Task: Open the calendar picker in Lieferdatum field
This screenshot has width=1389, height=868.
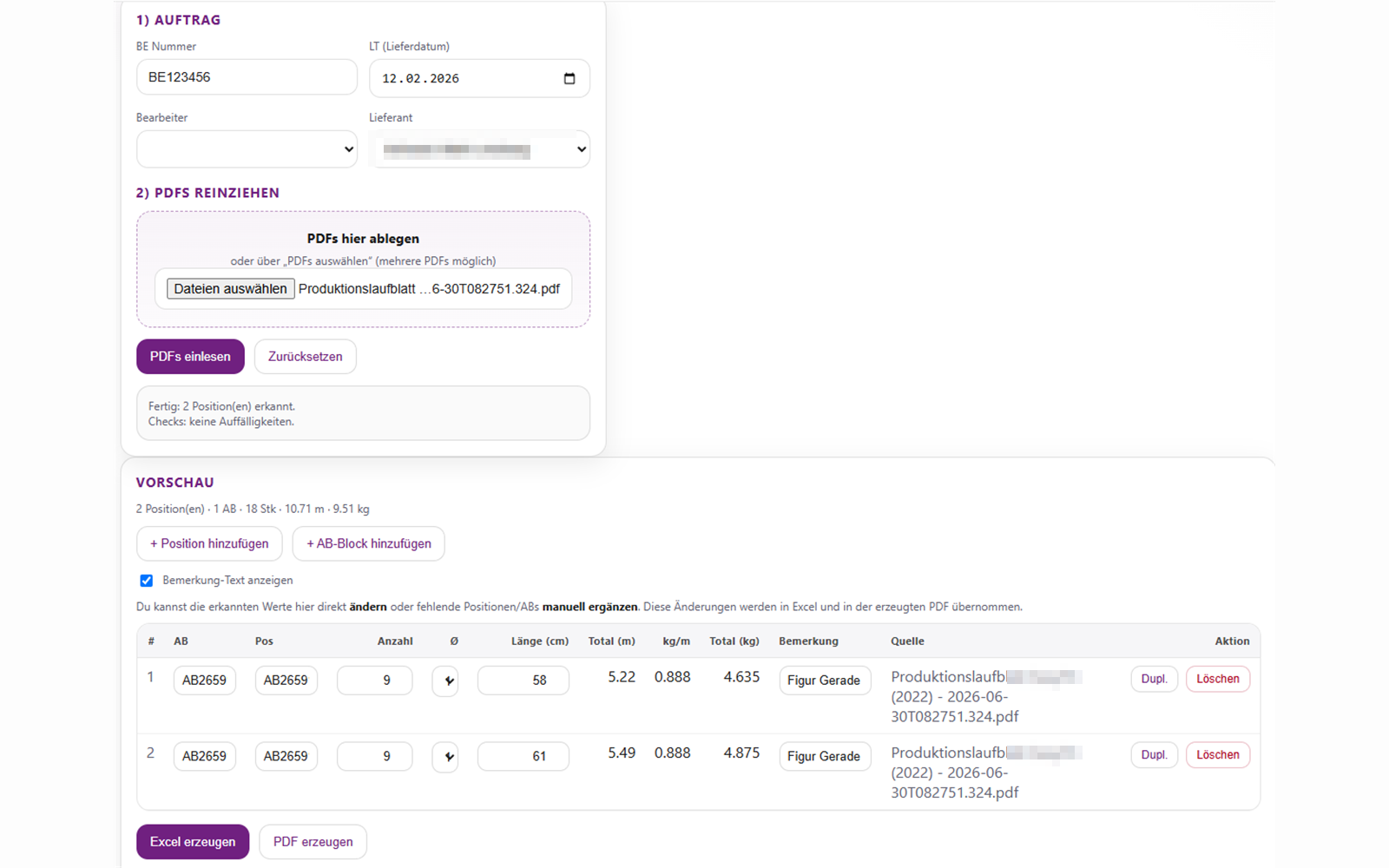Action: coord(569,78)
